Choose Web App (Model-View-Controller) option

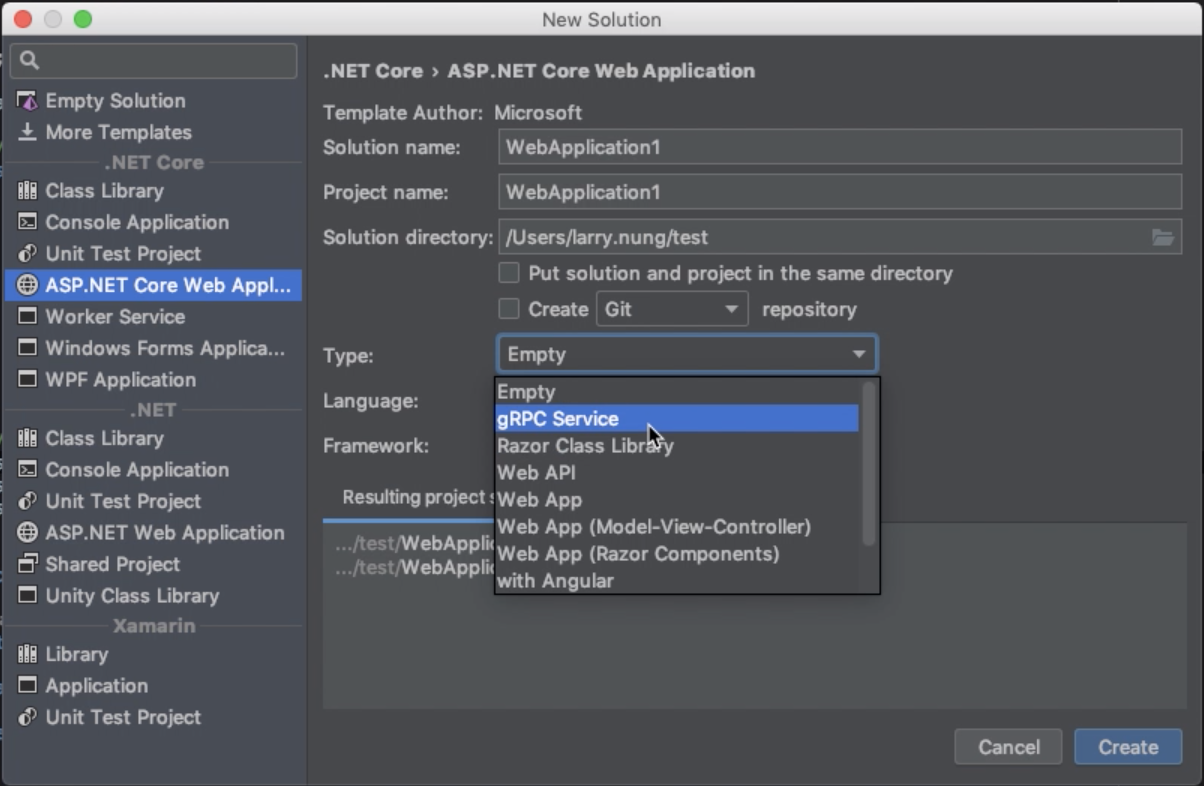coord(677,527)
